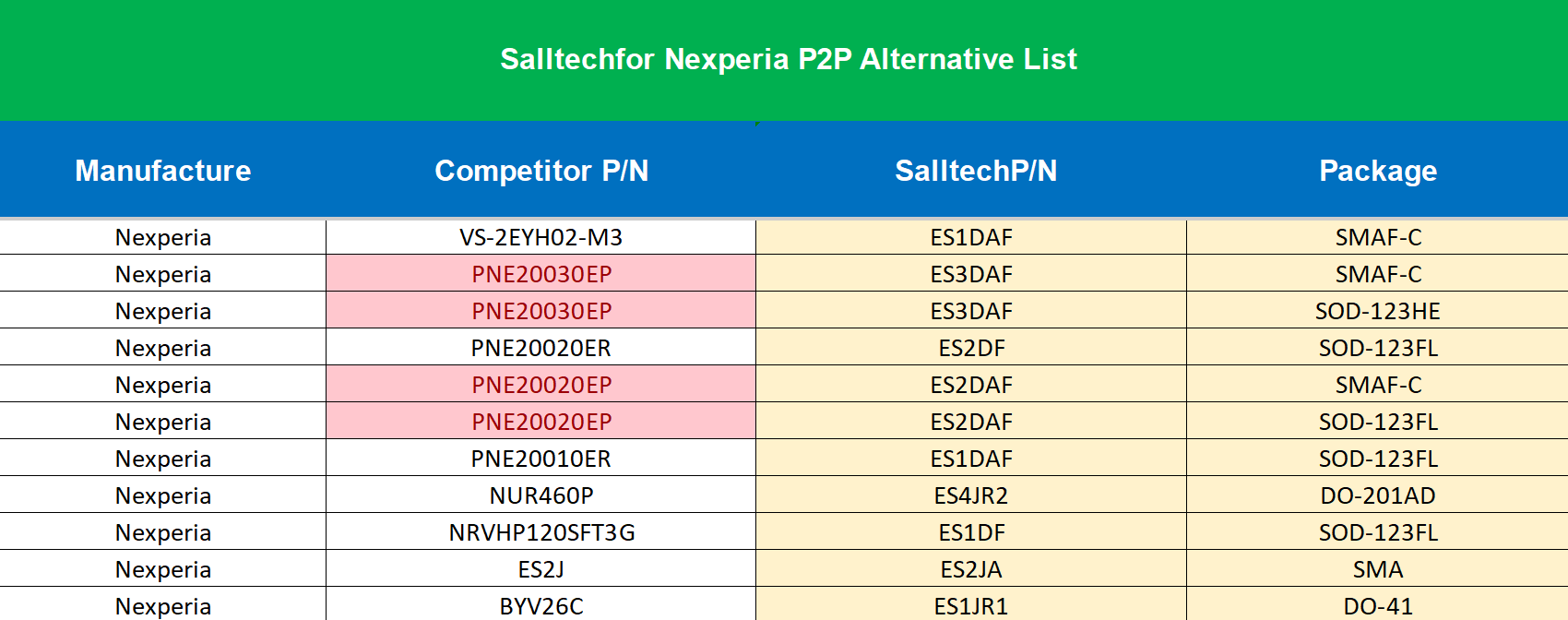Select the DO-41 package cell

(1378, 606)
